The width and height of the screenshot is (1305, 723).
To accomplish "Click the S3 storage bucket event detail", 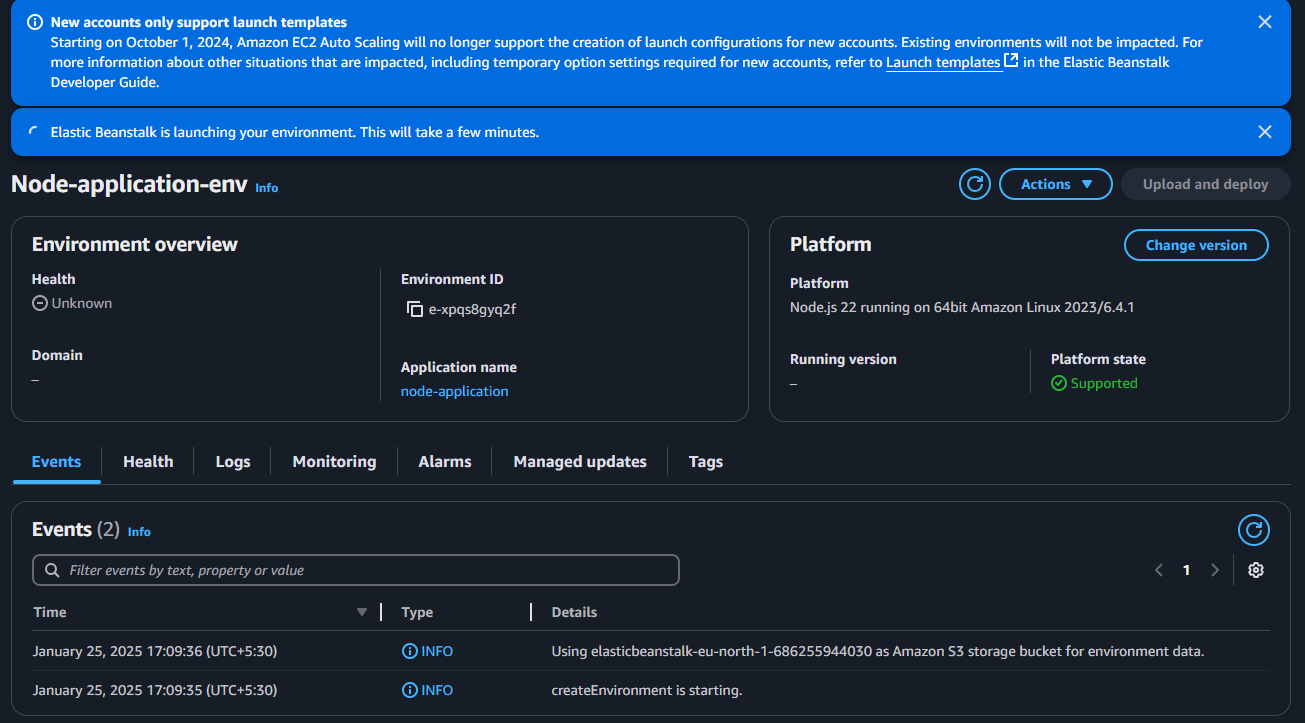I will pos(878,651).
